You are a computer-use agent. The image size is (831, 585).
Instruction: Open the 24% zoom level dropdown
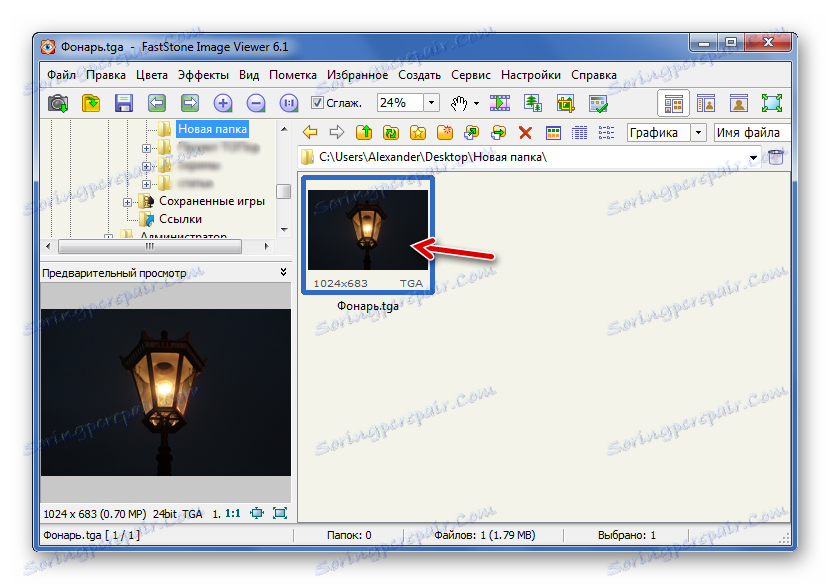pyautogui.click(x=431, y=103)
